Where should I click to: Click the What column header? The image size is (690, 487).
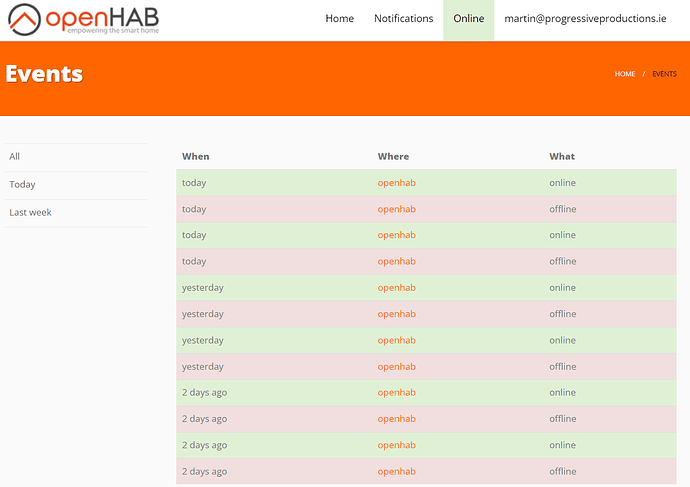click(562, 157)
